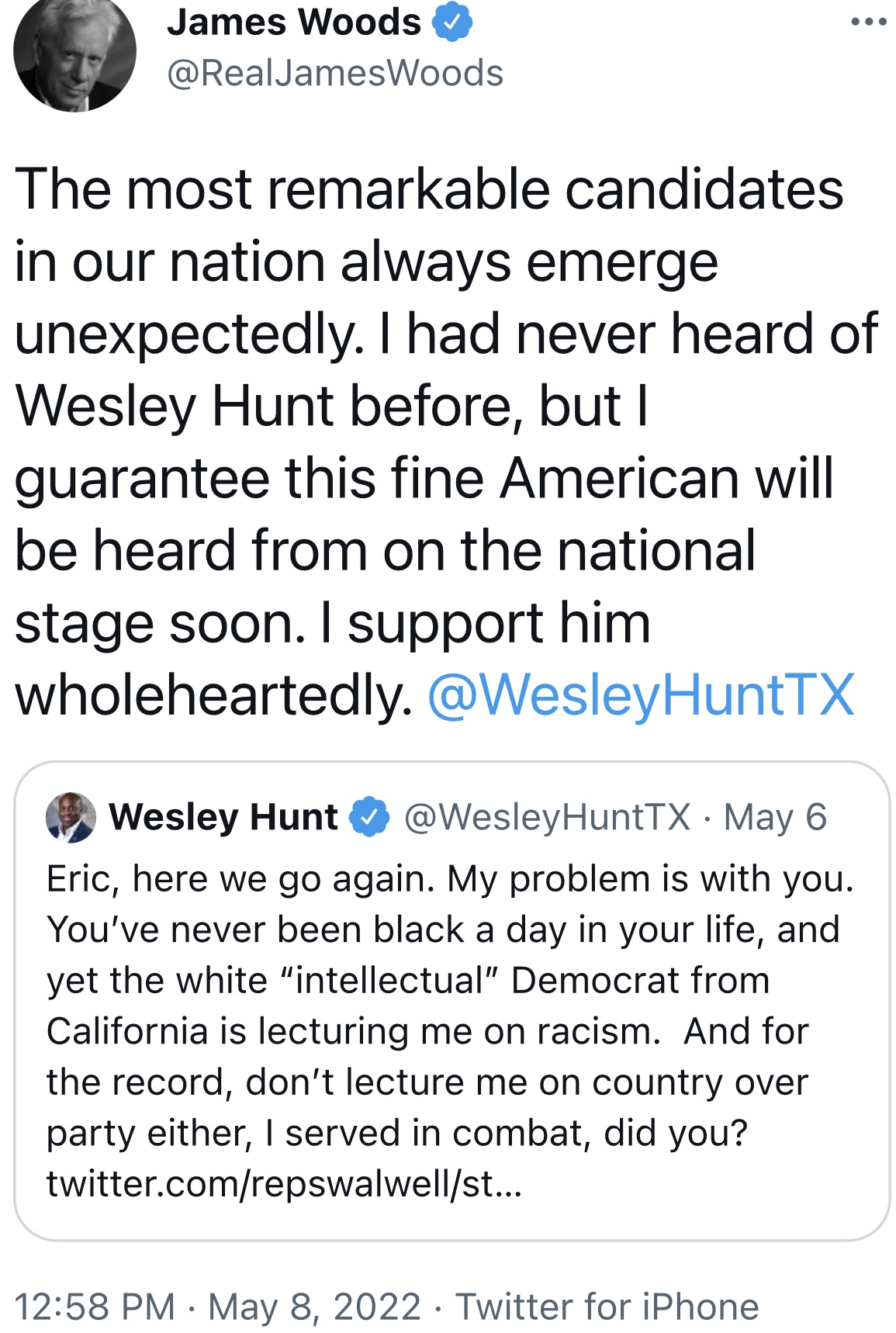Screen dimensions: 896x1333
Task: Tap Wesley Hunt's small avatar in quoted tweet
Action: 71,817
